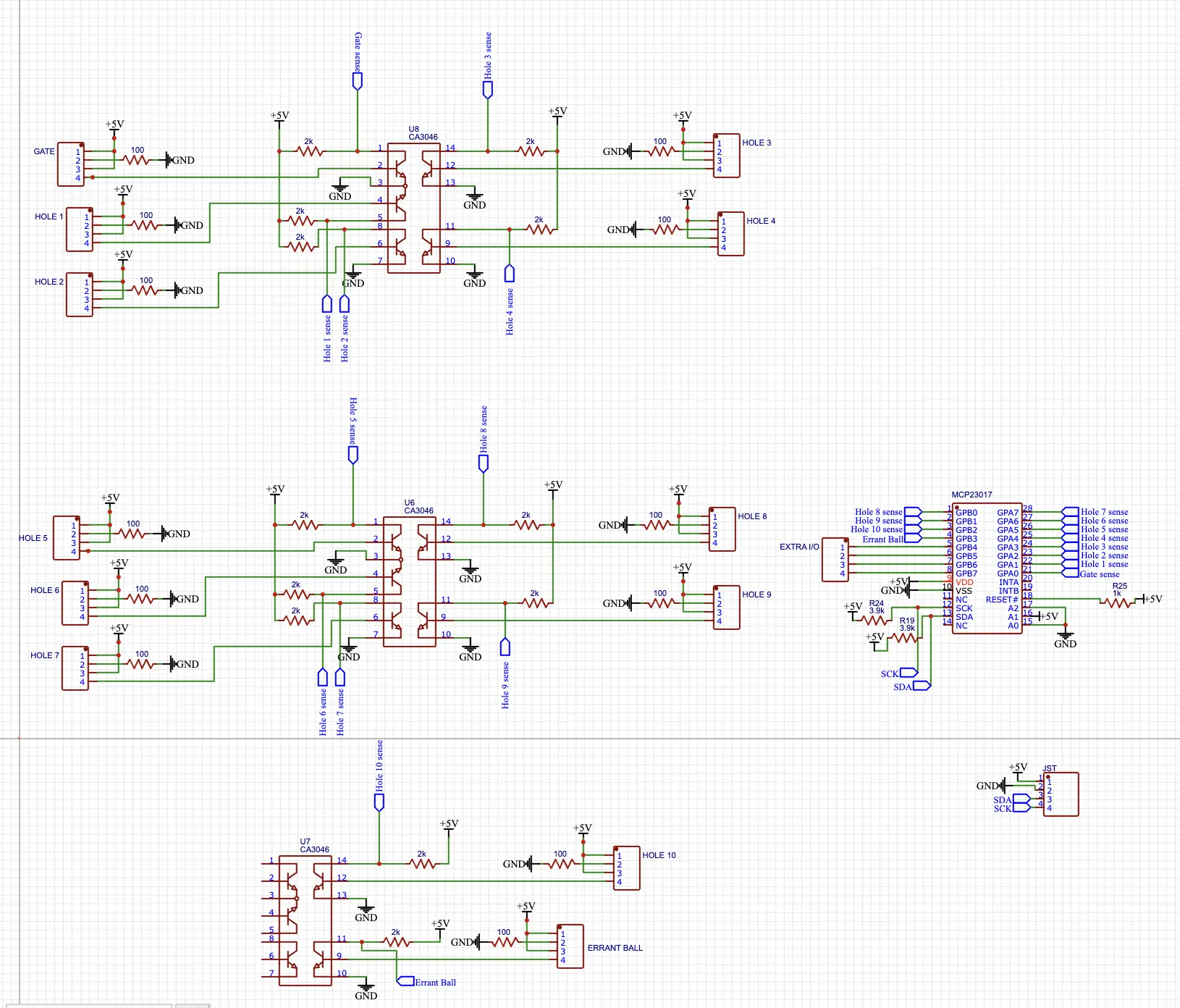Select the HOLE 1 connector

[79, 230]
